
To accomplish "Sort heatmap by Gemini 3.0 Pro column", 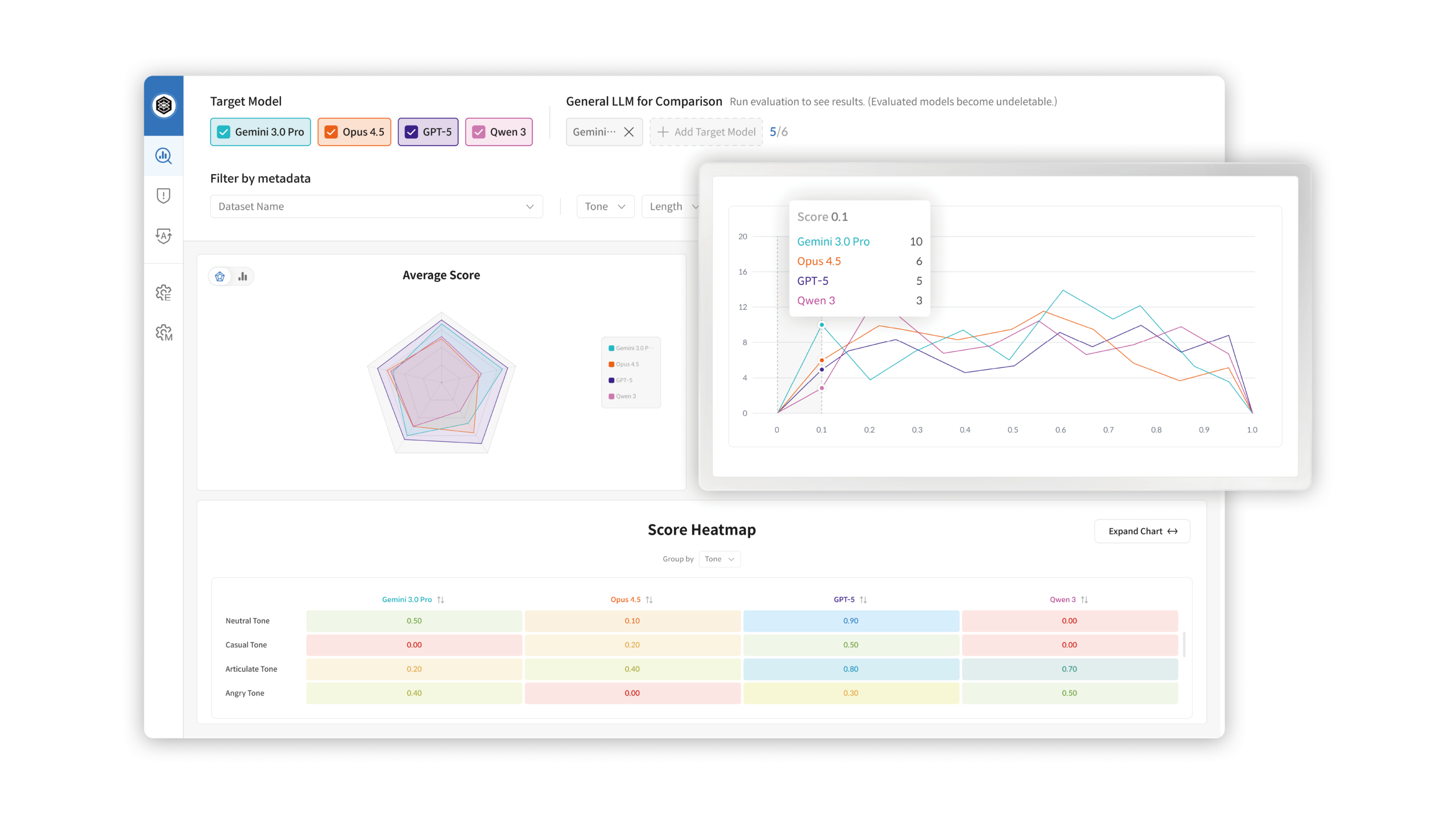I will [x=441, y=599].
